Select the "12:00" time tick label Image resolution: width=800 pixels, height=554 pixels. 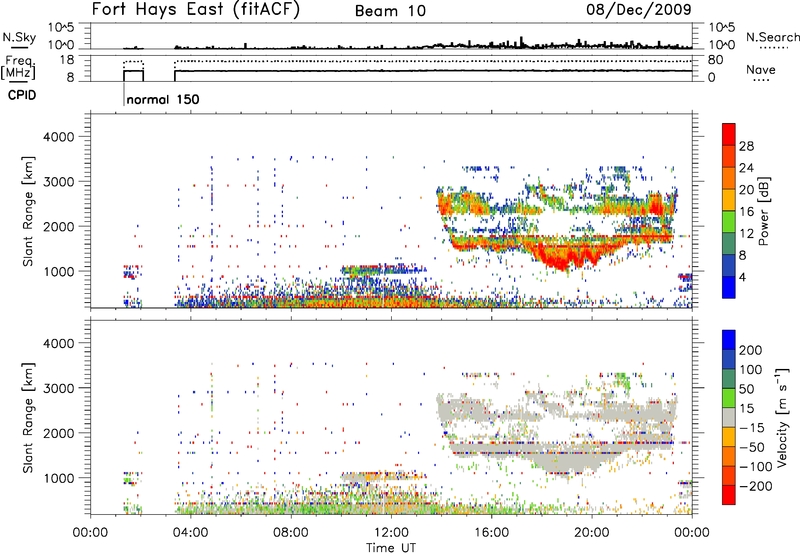coord(391,533)
